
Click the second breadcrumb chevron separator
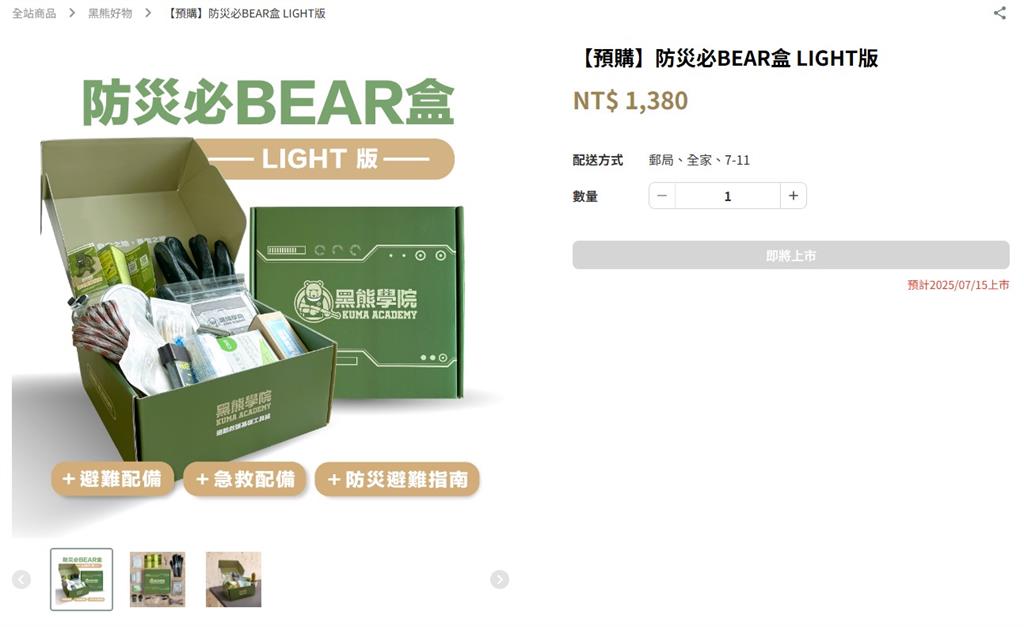coord(148,13)
